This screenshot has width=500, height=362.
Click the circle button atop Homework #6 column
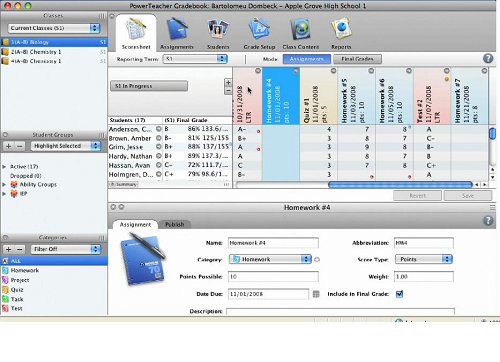click(x=409, y=71)
